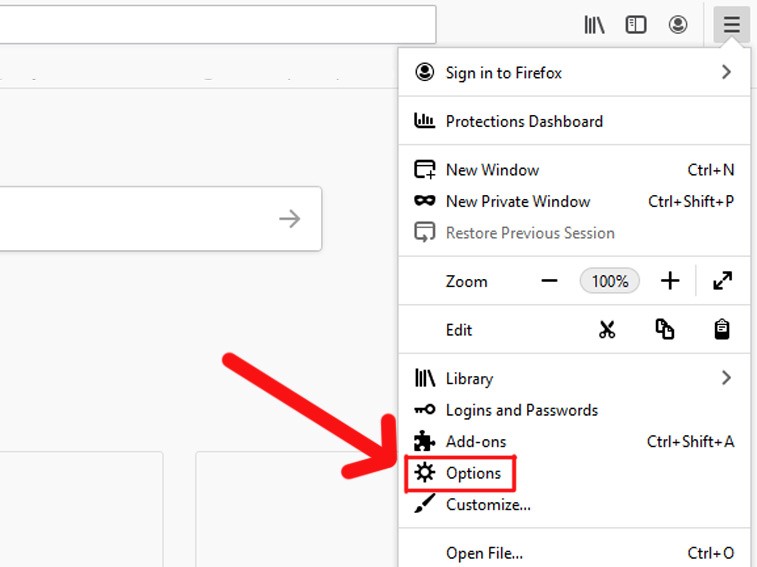Enter full screen with the arrows icon
The image size is (757, 567).
[722, 281]
